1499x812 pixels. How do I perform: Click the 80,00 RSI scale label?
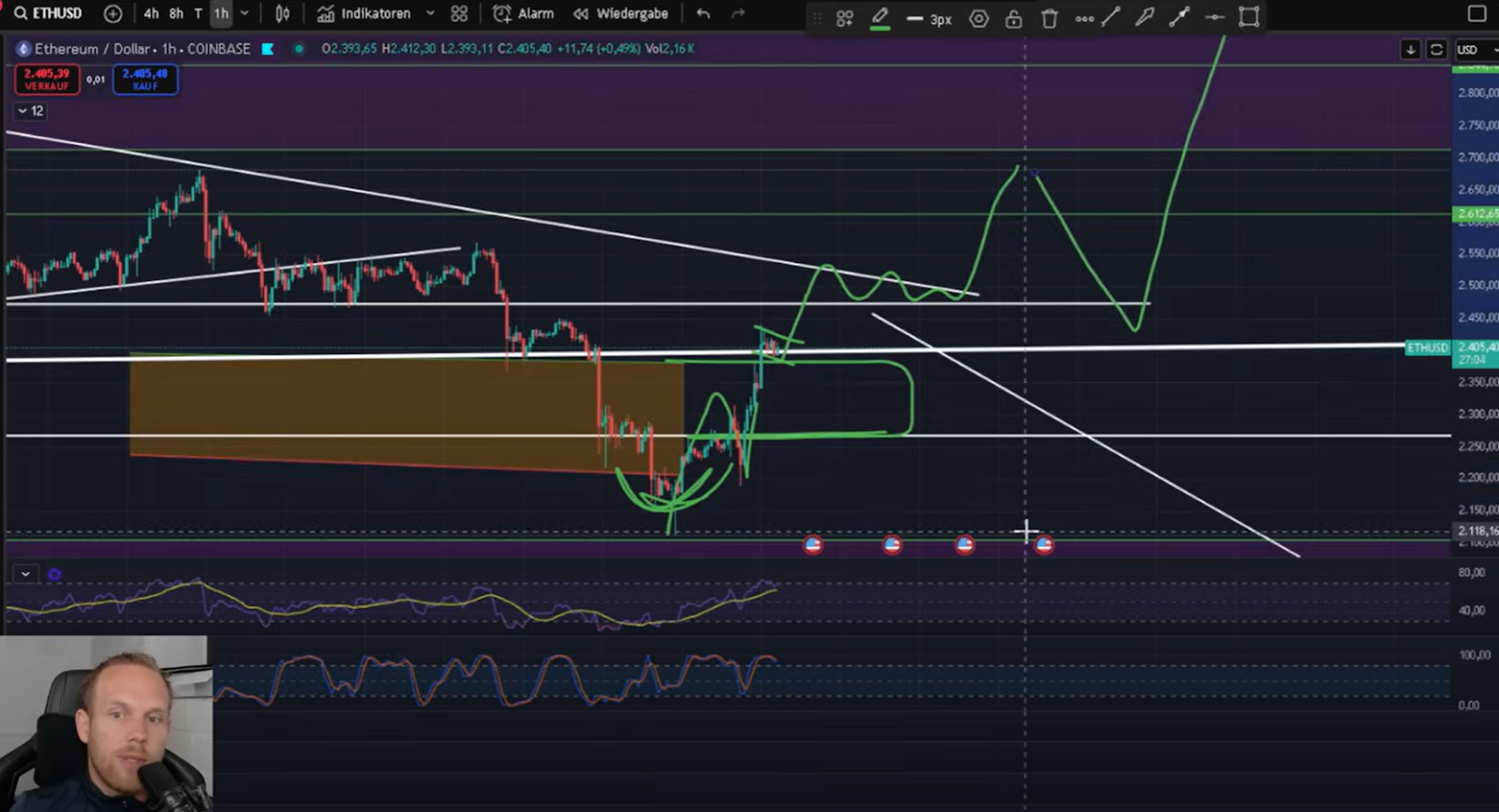tap(1472, 572)
